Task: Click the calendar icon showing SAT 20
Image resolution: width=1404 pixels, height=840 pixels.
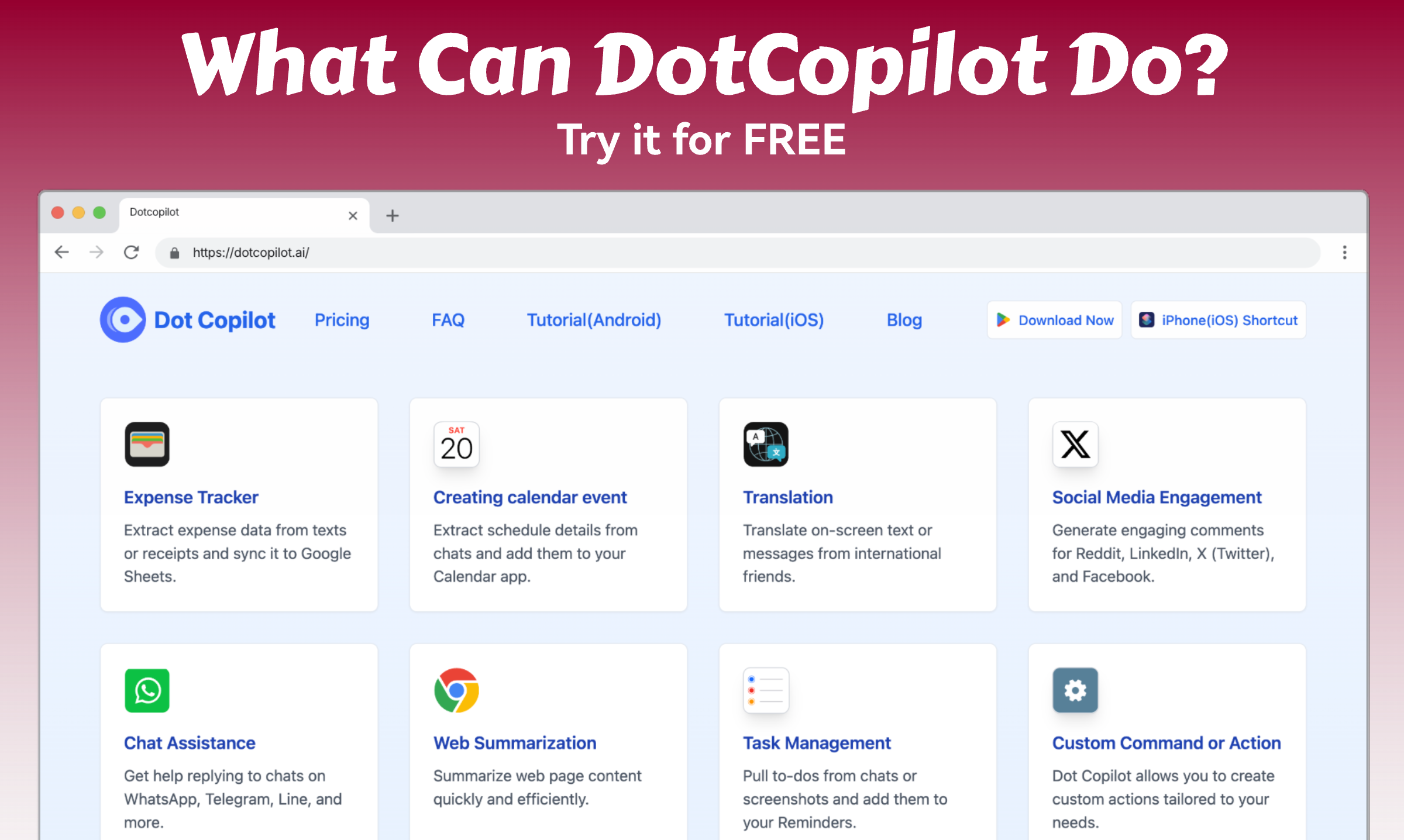Action: click(x=456, y=445)
